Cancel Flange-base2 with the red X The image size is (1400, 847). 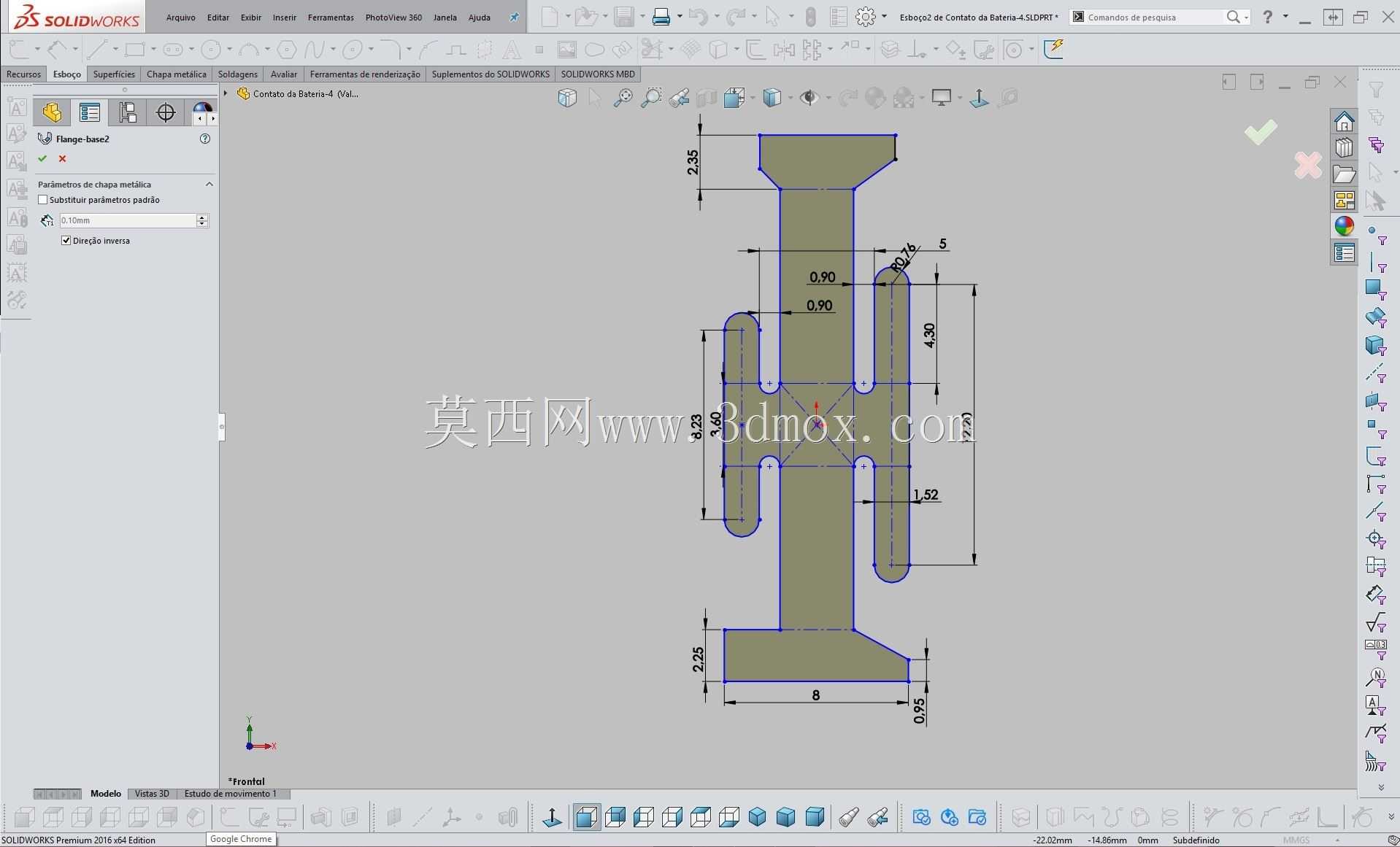click(62, 158)
